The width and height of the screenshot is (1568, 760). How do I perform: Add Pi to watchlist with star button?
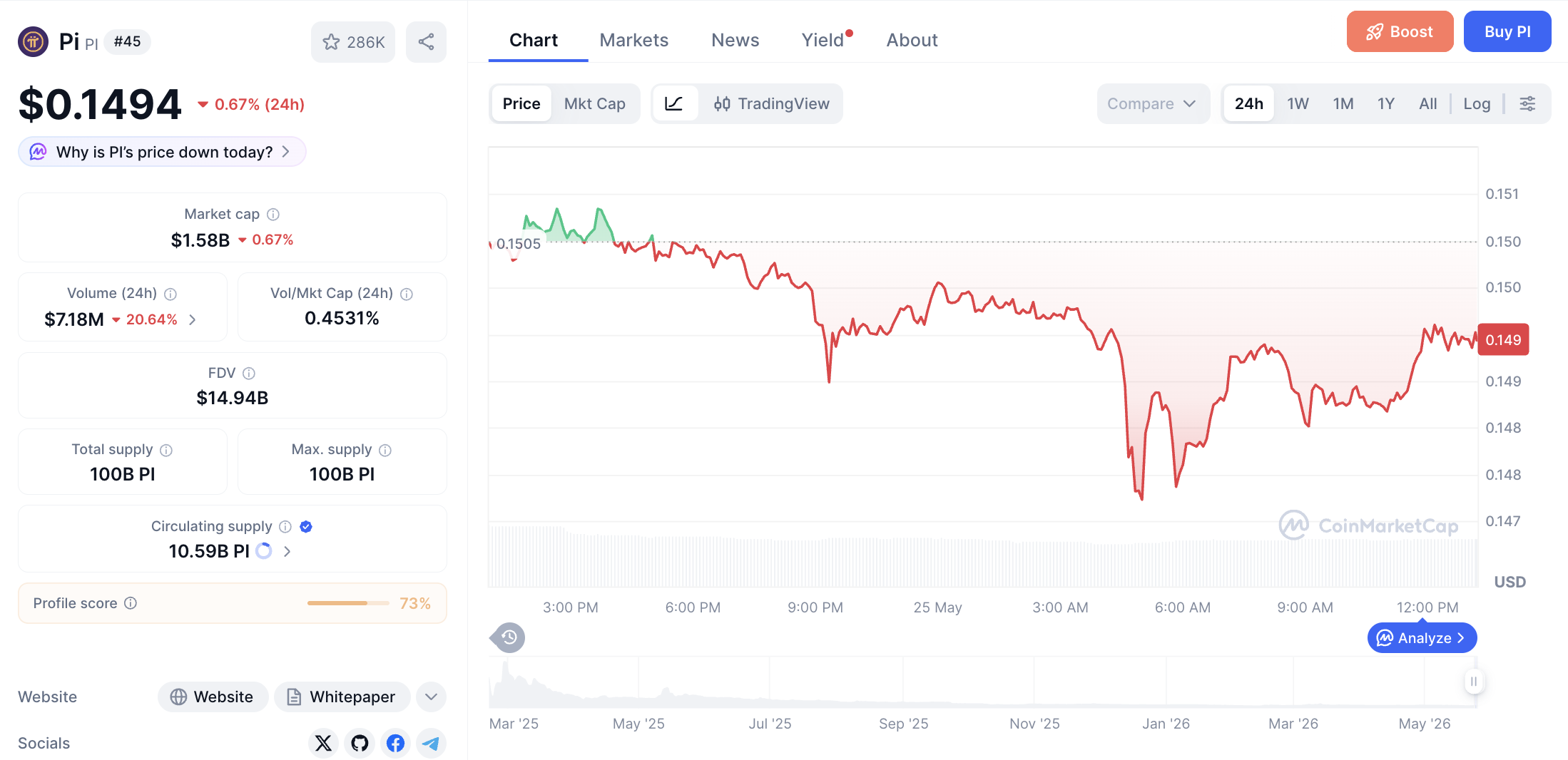[x=353, y=42]
